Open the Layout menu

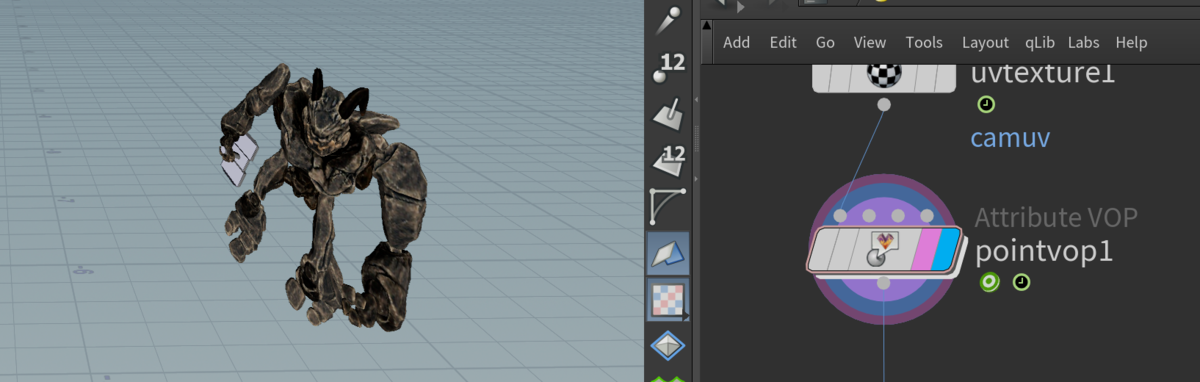[x=985, y=42]
